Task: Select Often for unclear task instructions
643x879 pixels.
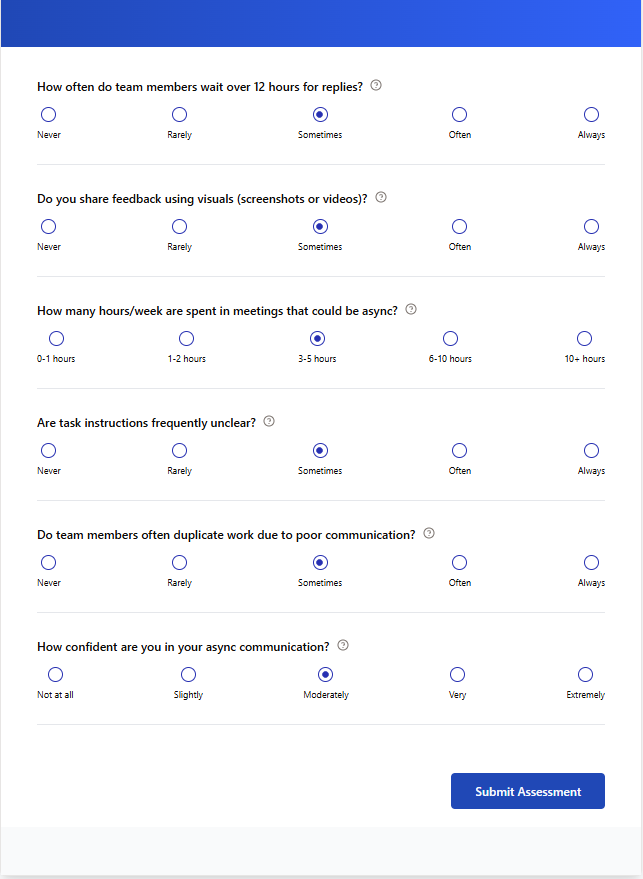Action: coord(459,450)
